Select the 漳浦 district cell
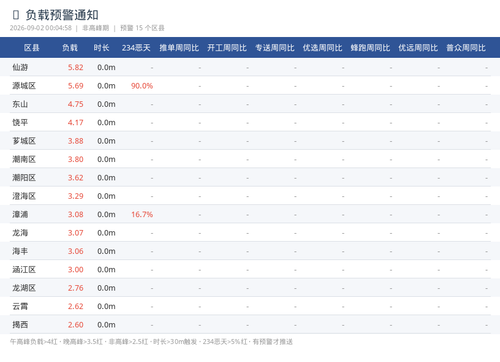 point(20,214)
